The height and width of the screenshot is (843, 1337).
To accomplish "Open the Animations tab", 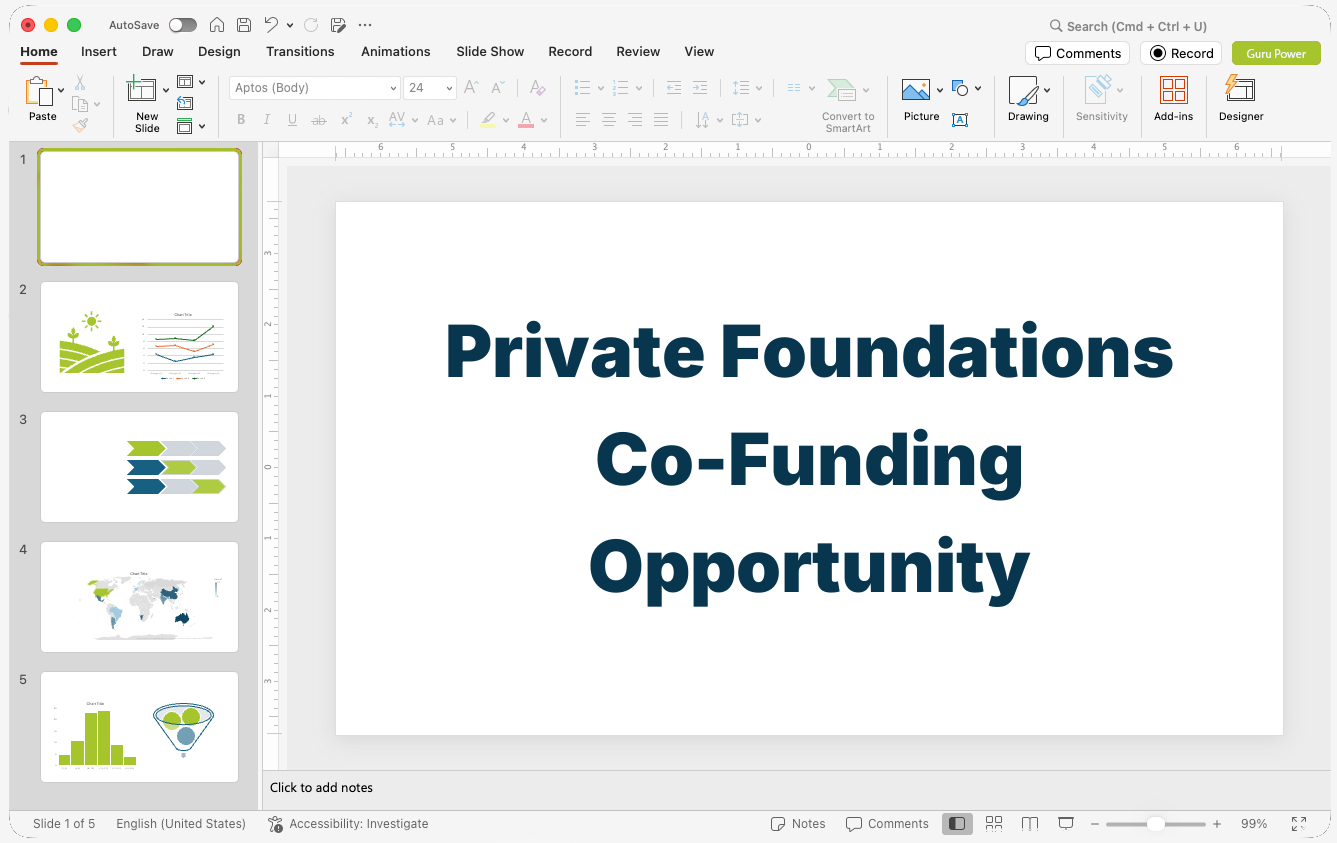I will [396, 51].
